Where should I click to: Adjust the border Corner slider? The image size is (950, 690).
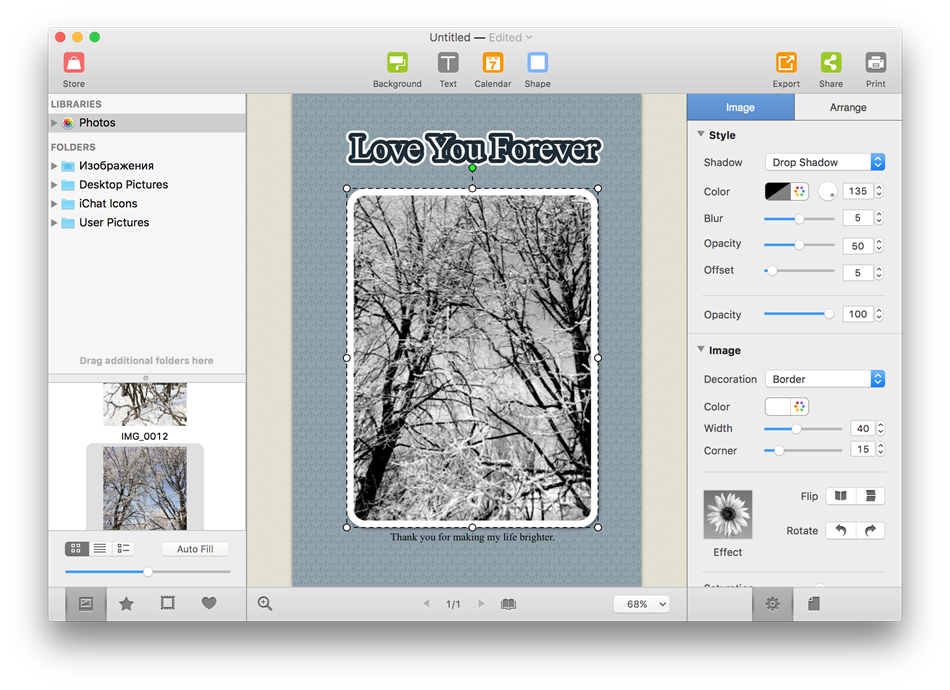point(803,451)
